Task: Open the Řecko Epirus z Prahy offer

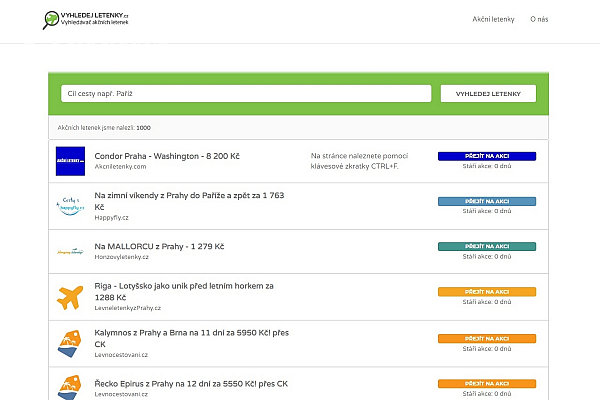Action: tap(191, 384)
